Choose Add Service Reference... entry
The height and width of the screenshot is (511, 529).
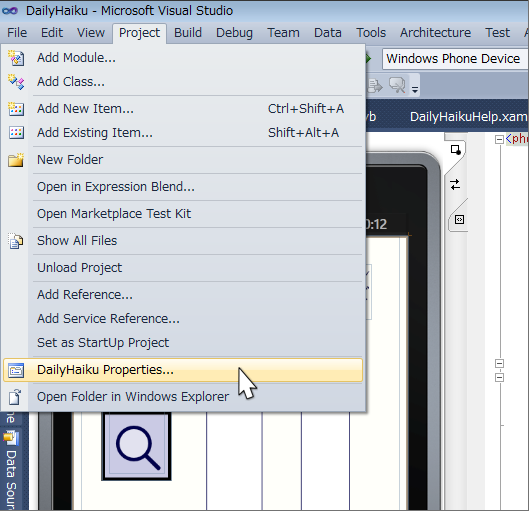183,318
